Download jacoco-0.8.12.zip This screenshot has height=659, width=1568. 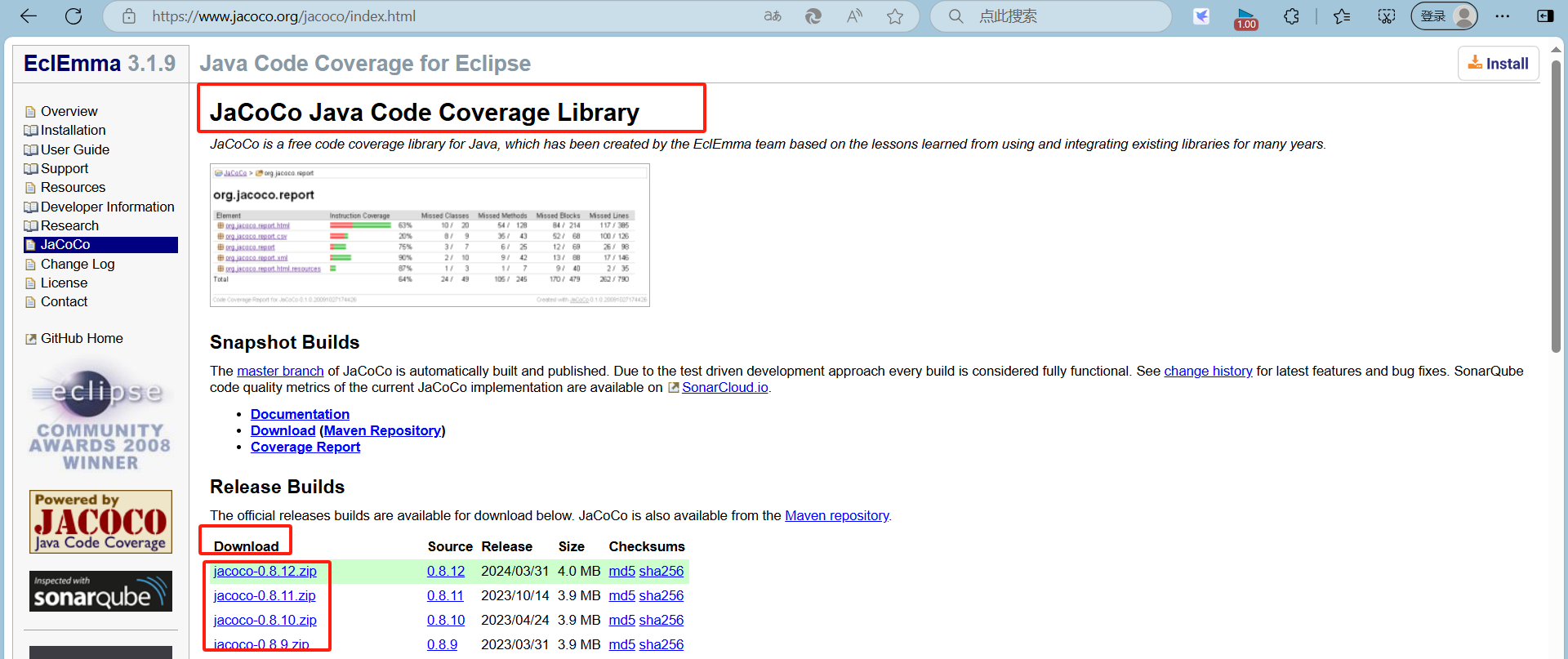tap(265, 571)
